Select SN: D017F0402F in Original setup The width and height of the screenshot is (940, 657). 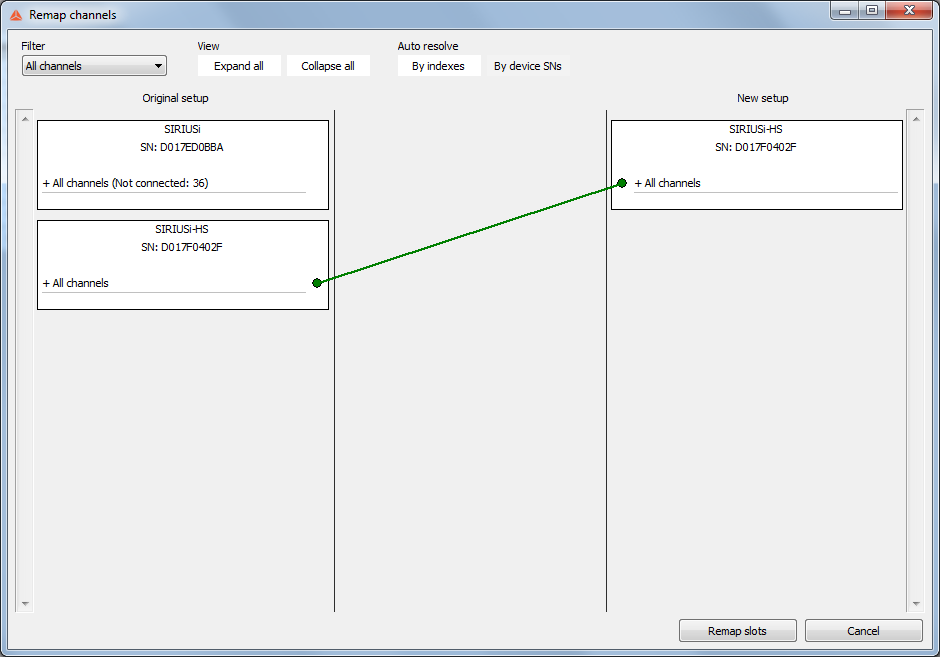click(x=182, y=247)
